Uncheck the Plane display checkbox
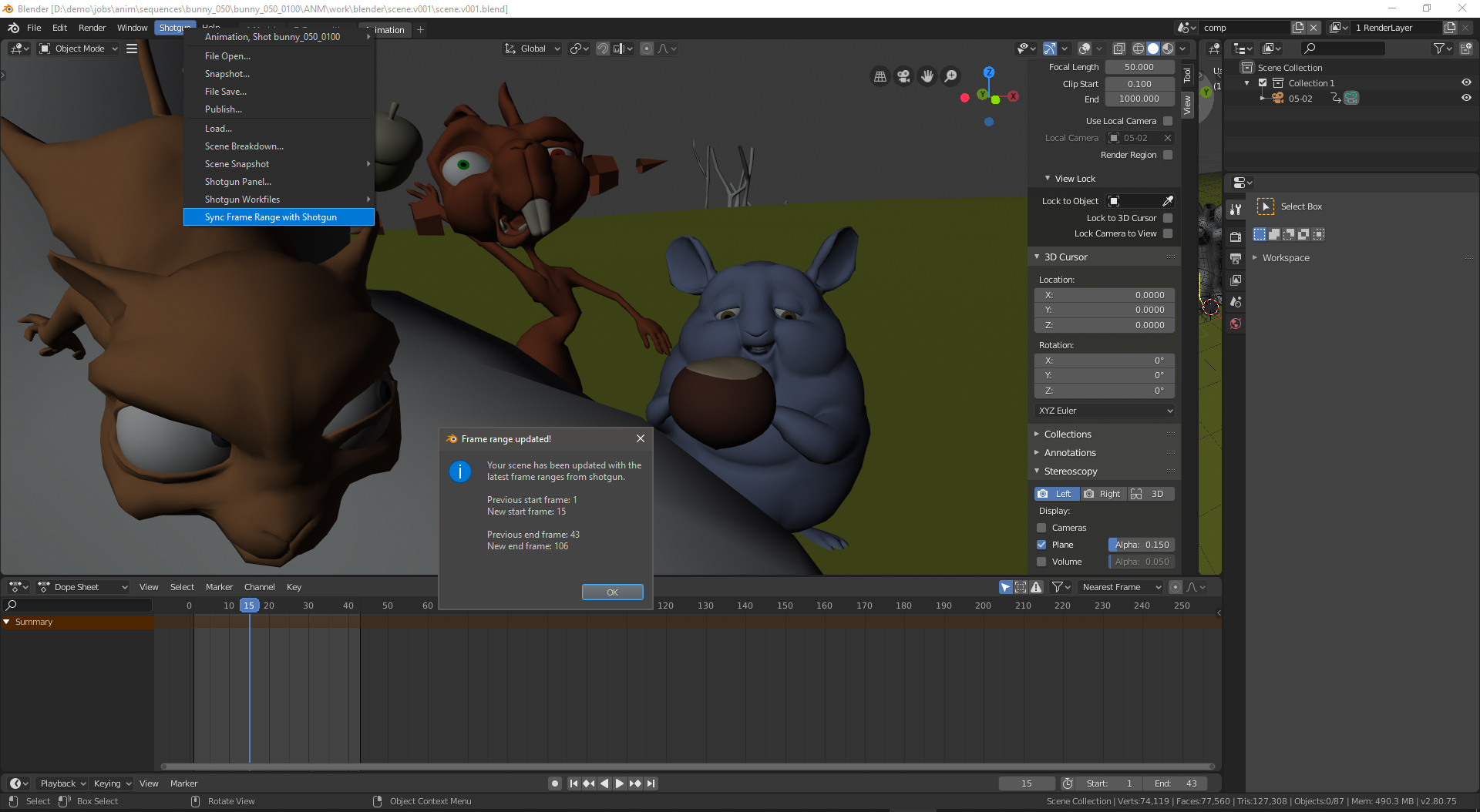 (1041, 545)
